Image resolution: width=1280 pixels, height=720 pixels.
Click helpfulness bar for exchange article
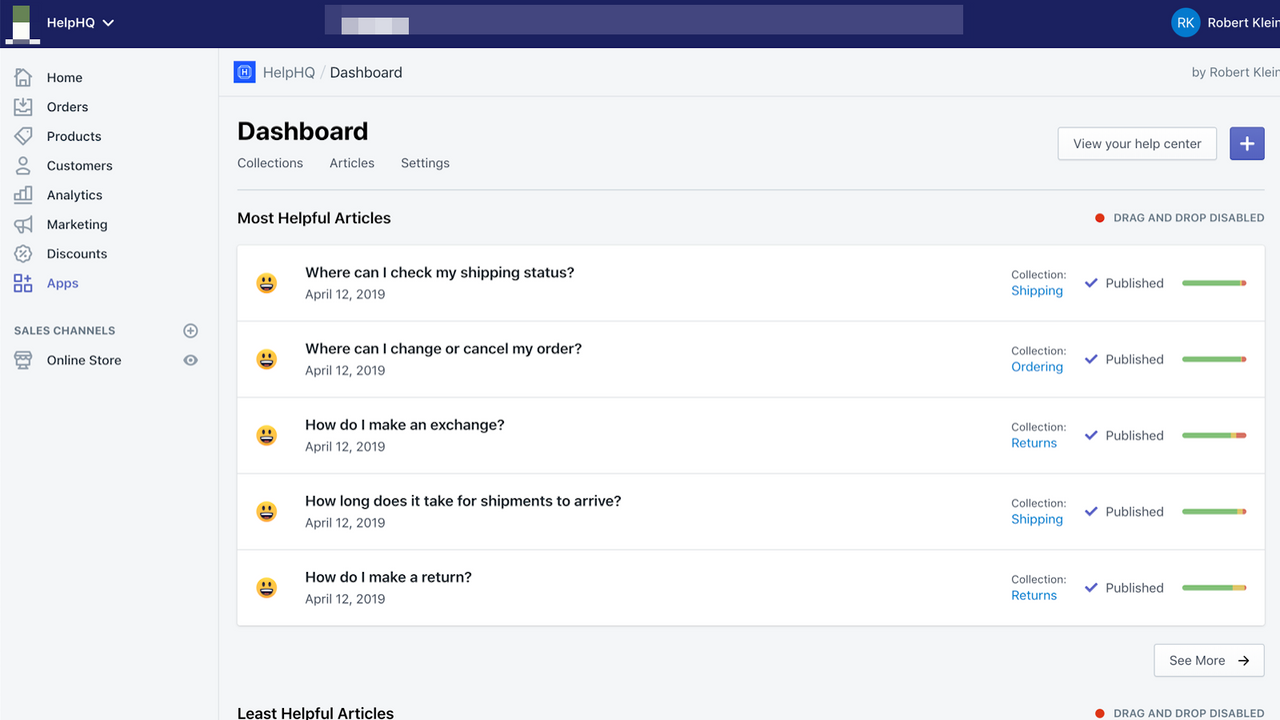click(x=1214, y=435)
